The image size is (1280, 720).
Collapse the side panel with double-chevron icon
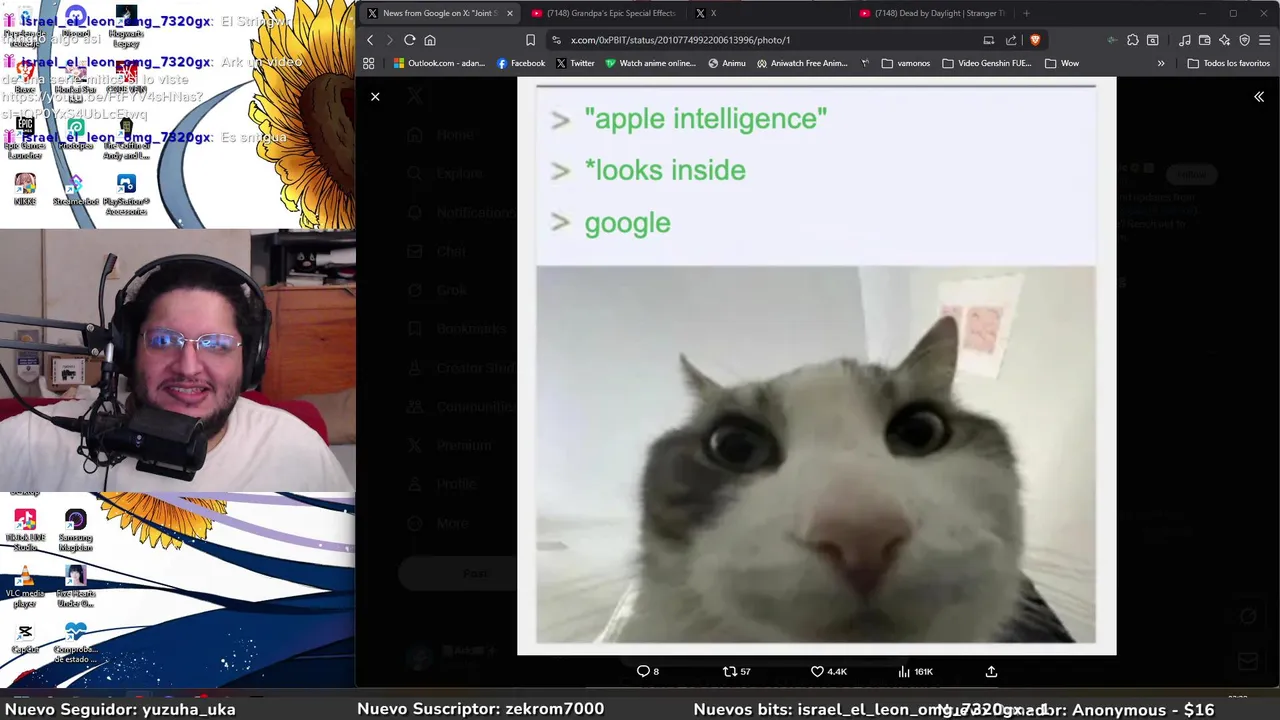click(1259, 97)
